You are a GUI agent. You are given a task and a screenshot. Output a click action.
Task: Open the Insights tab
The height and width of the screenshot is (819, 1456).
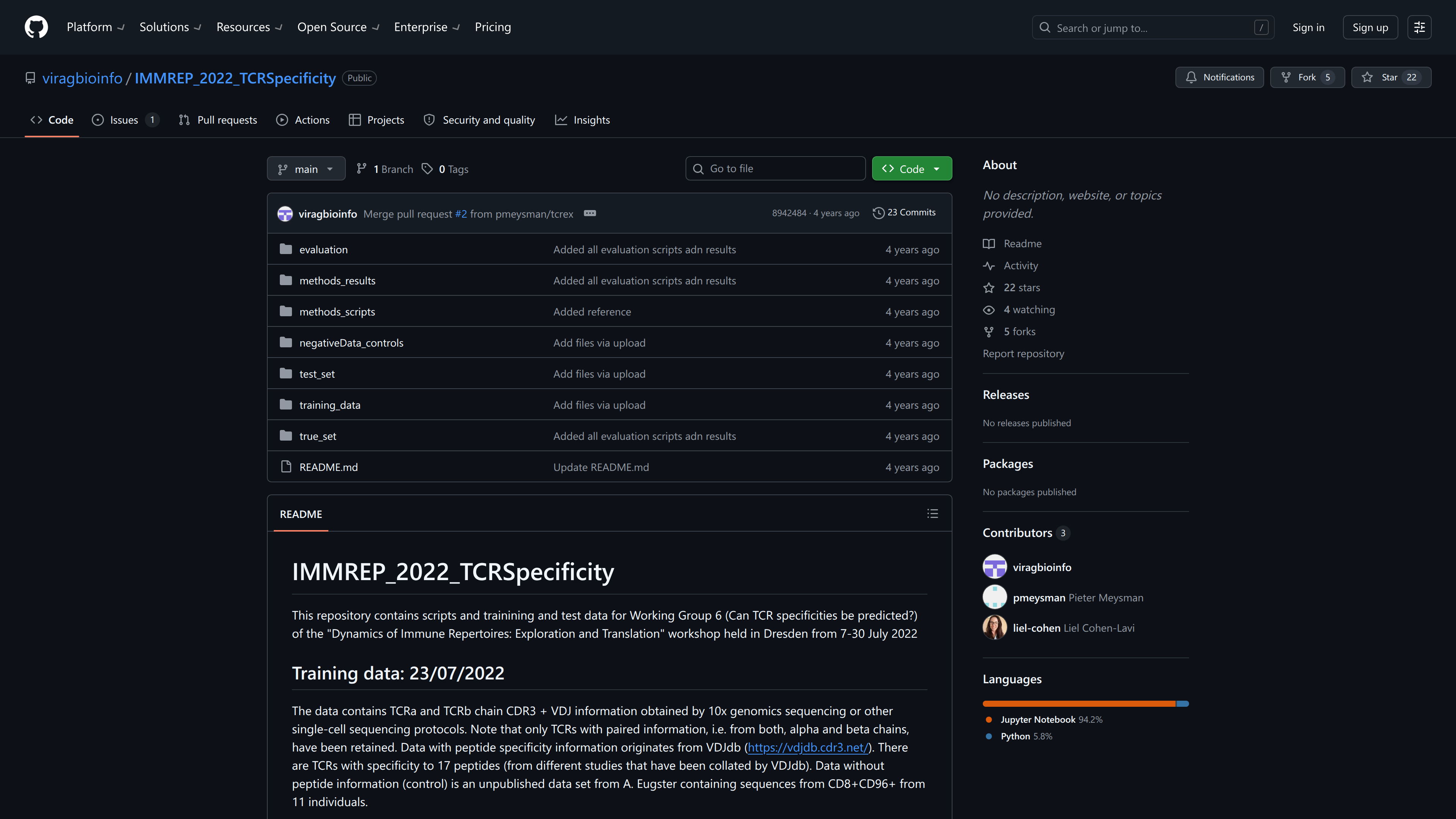click(582, 120)
